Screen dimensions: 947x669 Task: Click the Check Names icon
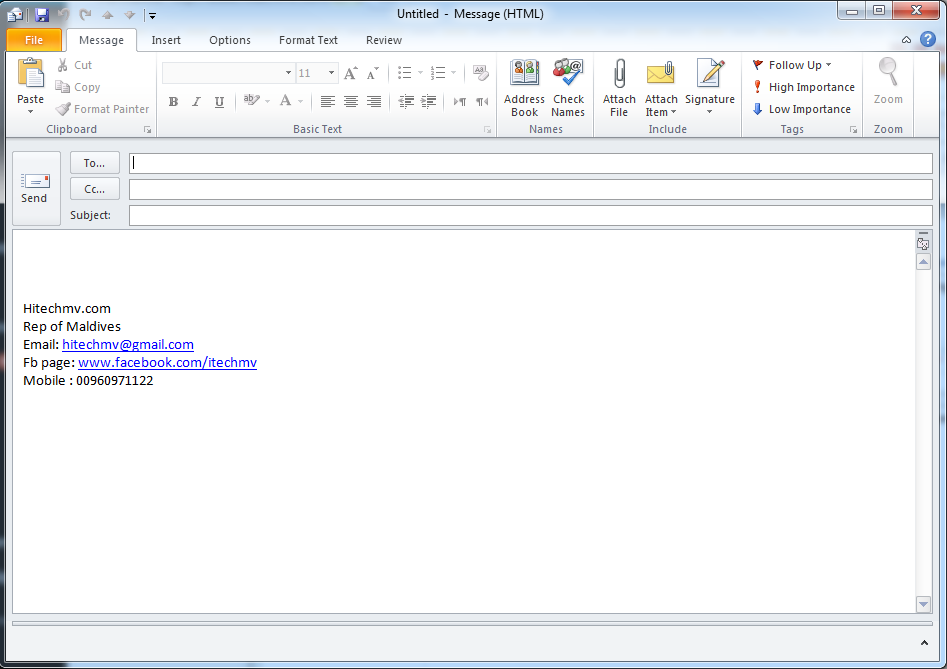click(568, 88)
